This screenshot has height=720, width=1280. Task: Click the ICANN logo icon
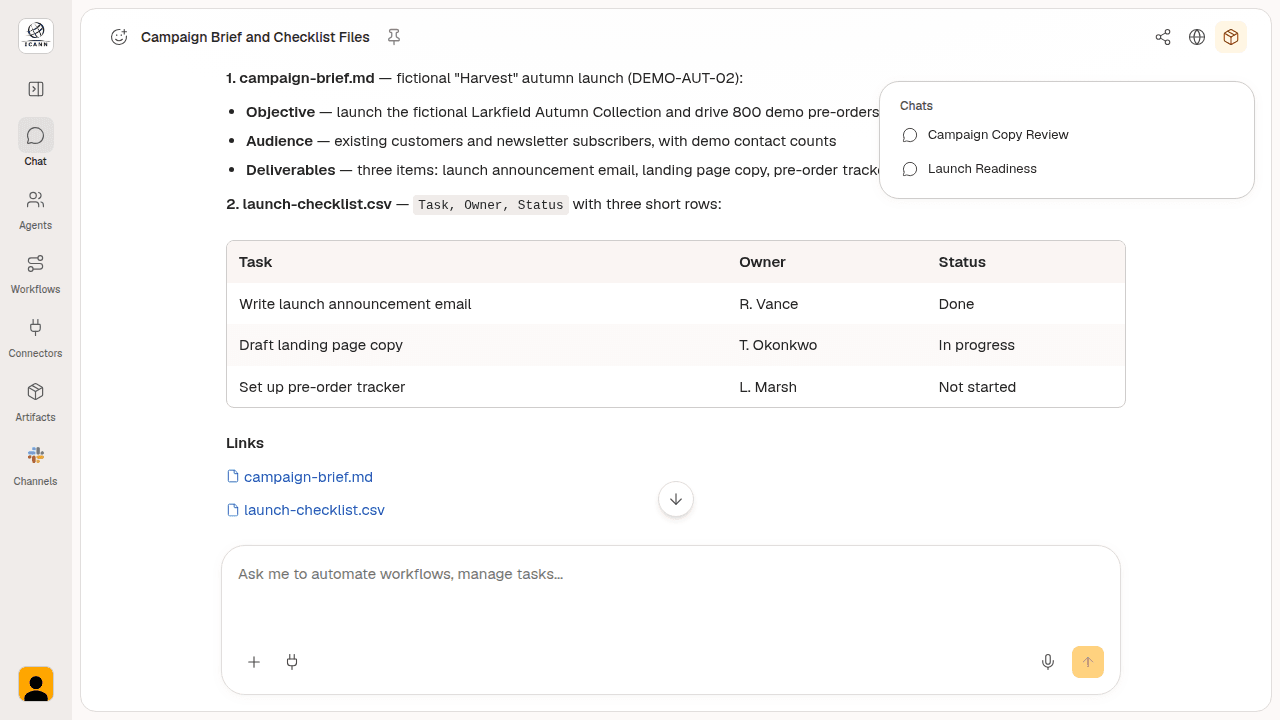(x=36, y=36)
